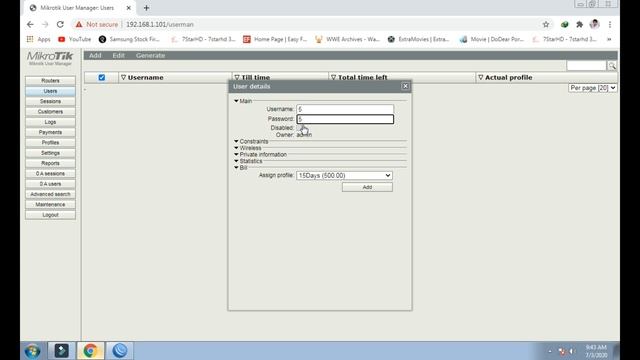Expand the Wireless section

(x=236, y=148)
